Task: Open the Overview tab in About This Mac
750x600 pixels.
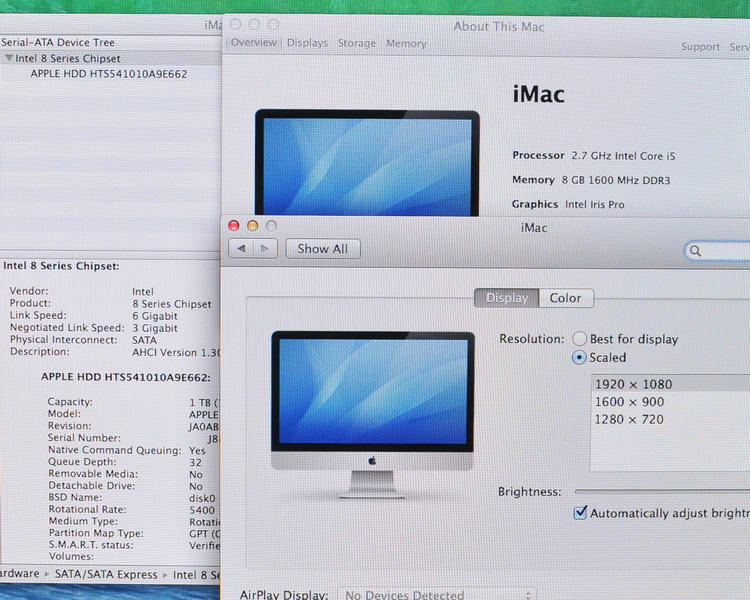Action: point(254,43)
